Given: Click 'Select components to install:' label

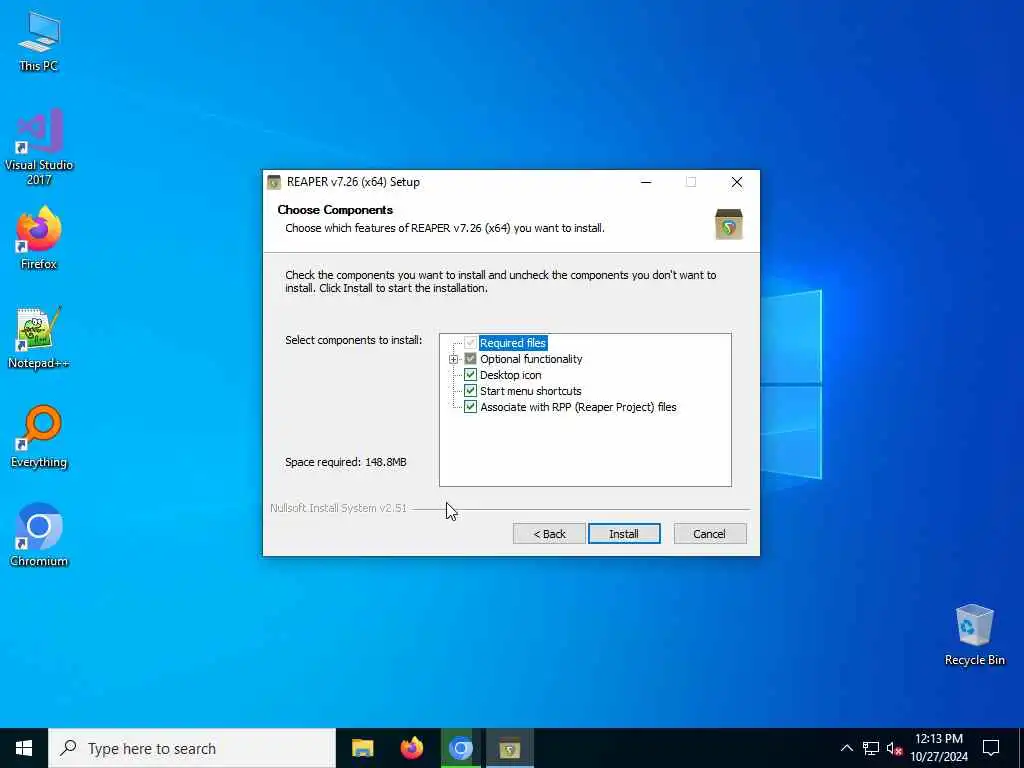Looking at the screenshot, I should [x=353, y=340].
